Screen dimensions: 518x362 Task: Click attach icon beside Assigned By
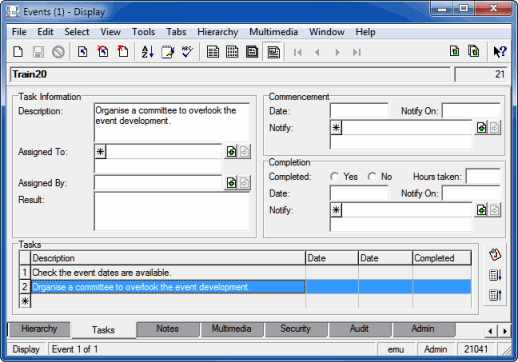click(231, 183)
